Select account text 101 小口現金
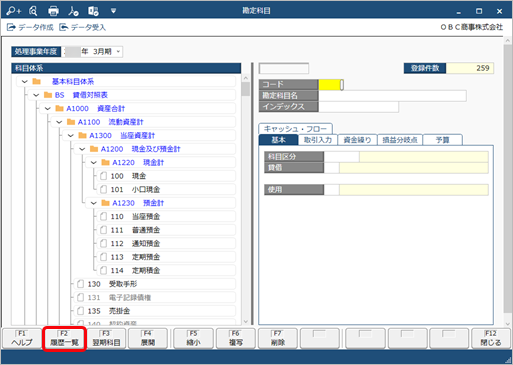Viewport: 513px width, 365px height. click(x=135, y=189)
